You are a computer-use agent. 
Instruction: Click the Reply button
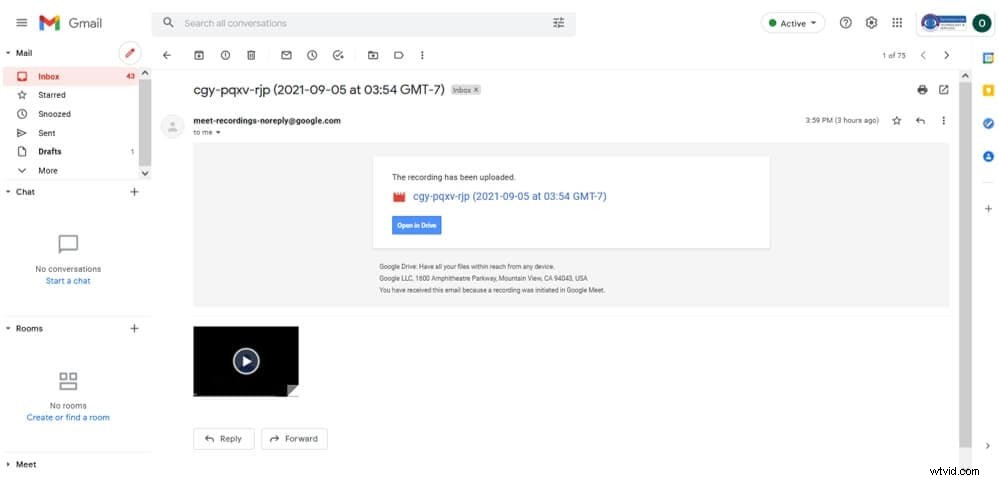224,439
